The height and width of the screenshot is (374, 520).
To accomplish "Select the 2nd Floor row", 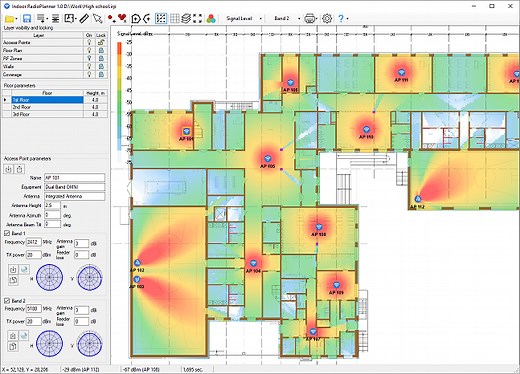I will click(55, 107).
